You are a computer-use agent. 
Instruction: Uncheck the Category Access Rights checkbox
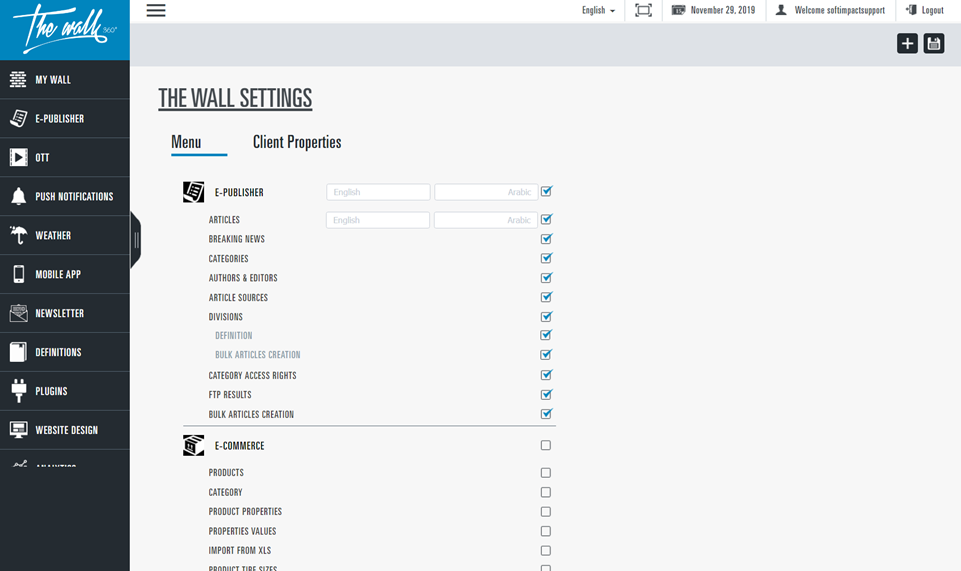pos(546,374)
